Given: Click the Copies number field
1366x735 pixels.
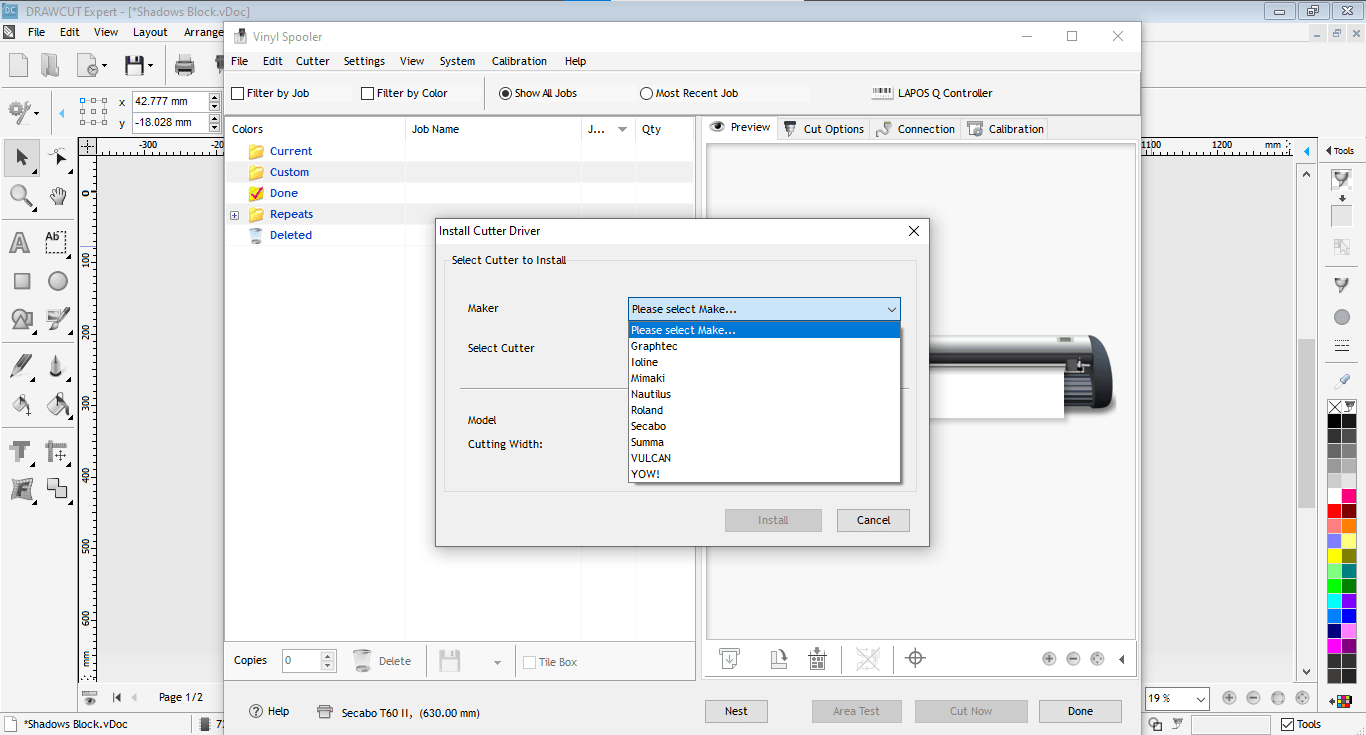Looking at the screenshot, I should (302, 661).
